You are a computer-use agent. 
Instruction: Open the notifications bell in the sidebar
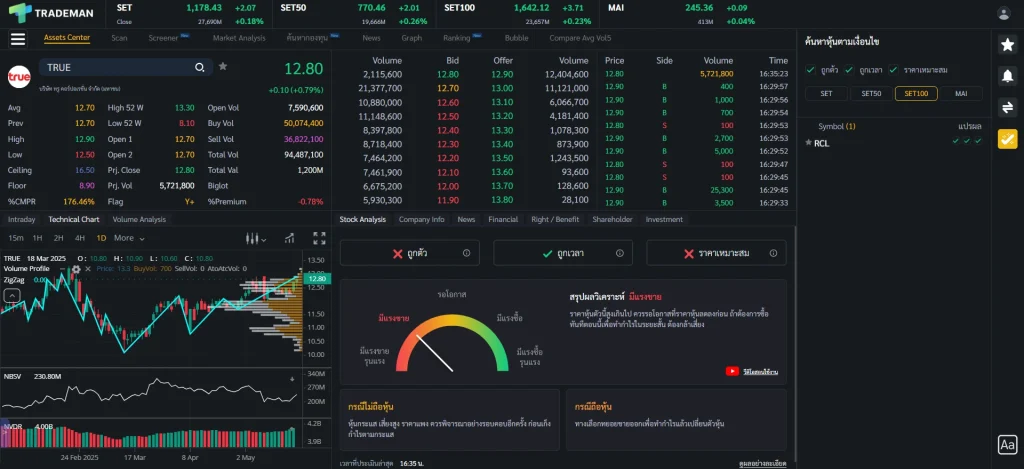click(1007, 75)
